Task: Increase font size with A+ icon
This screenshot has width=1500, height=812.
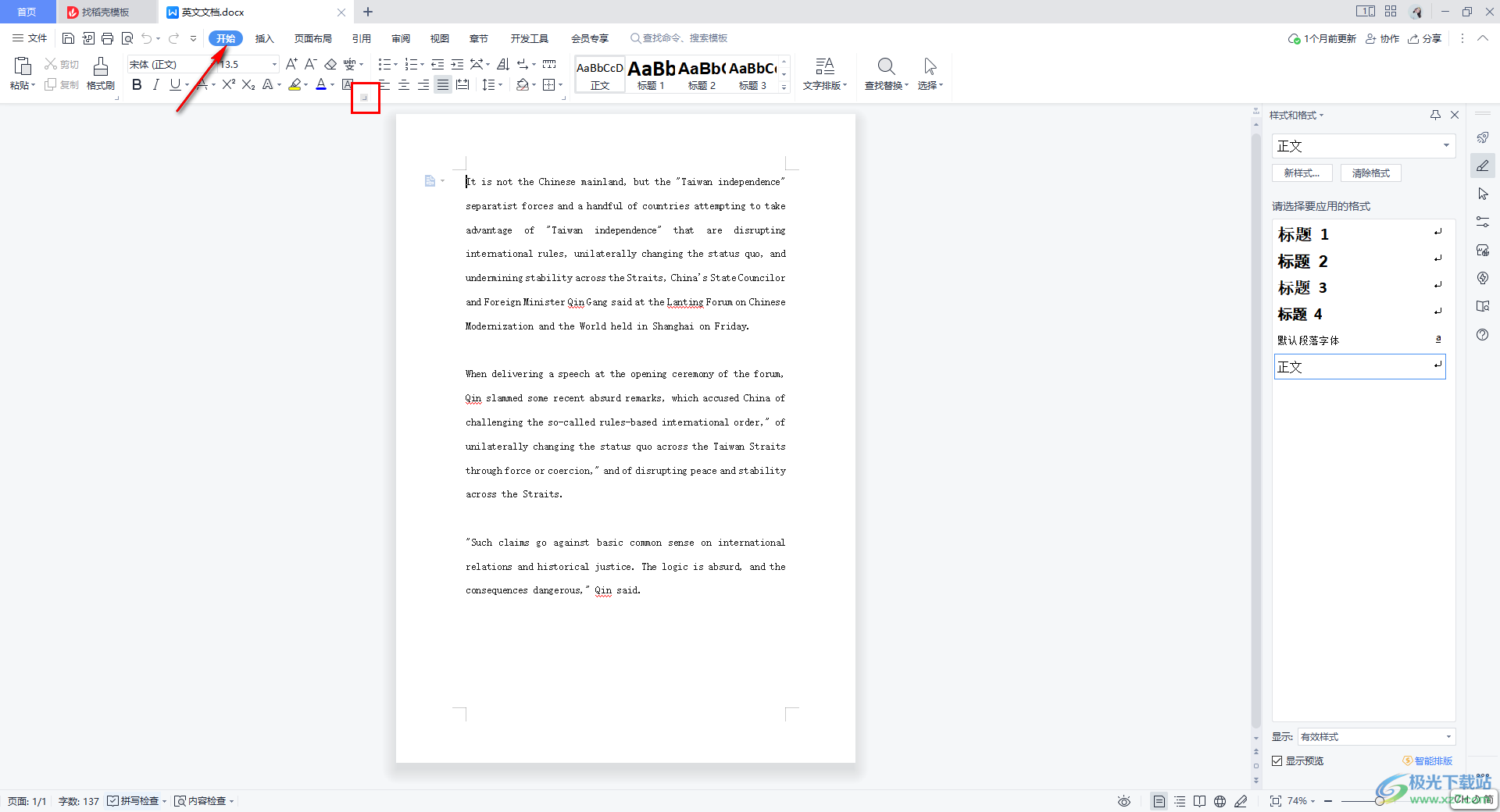Action: tap(291, 64)
